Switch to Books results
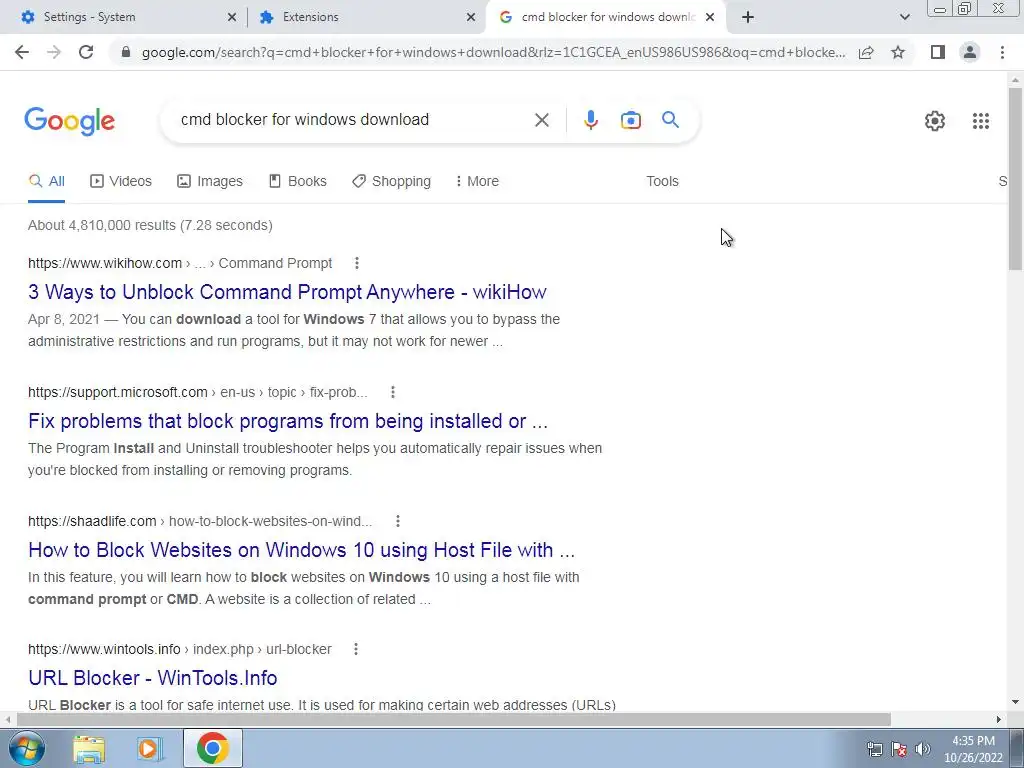The height and width of the screenshot is (768, 1024). coord(298,182)
